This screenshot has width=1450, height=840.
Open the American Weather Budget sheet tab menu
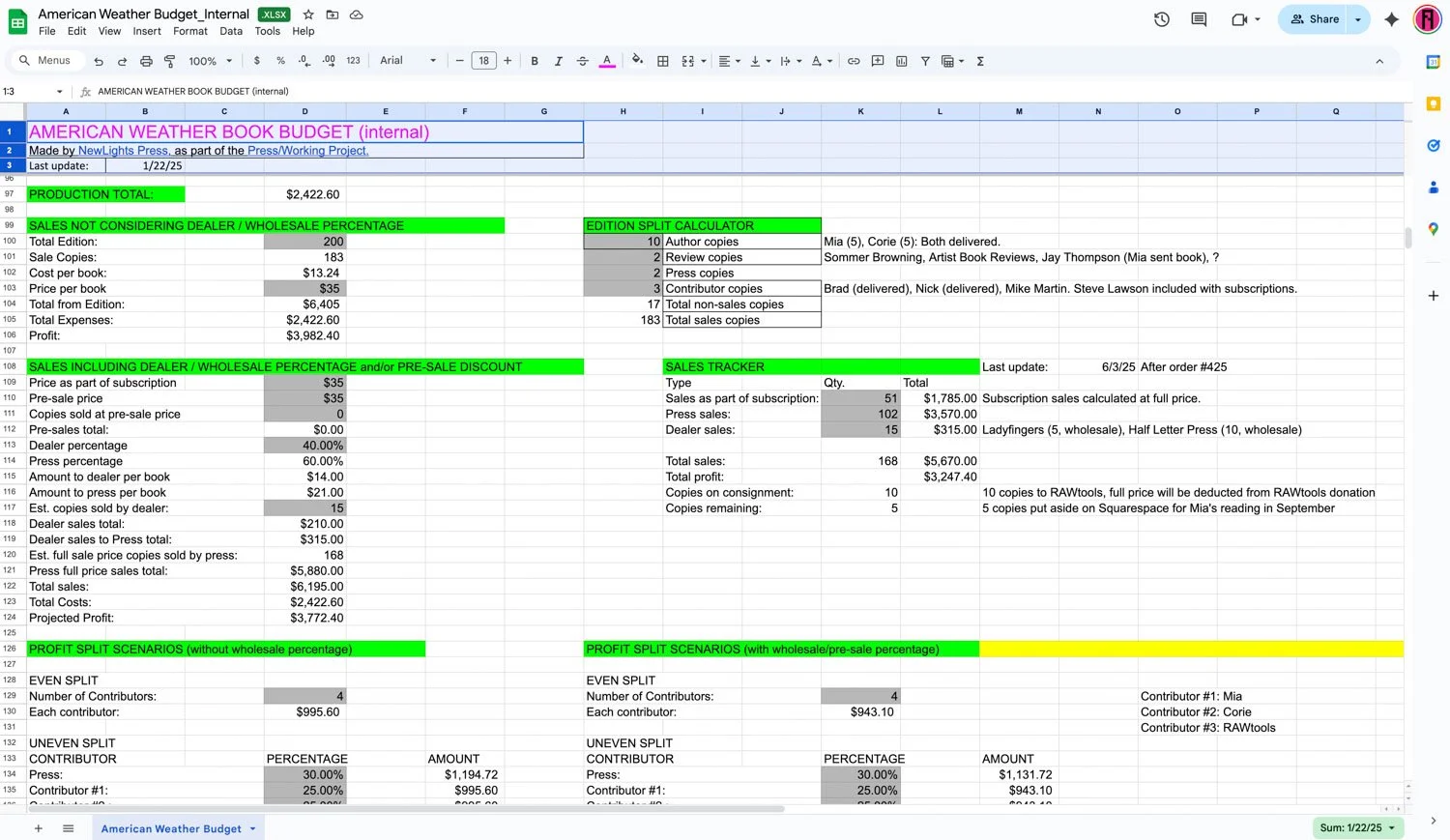[x=251, y=828]
